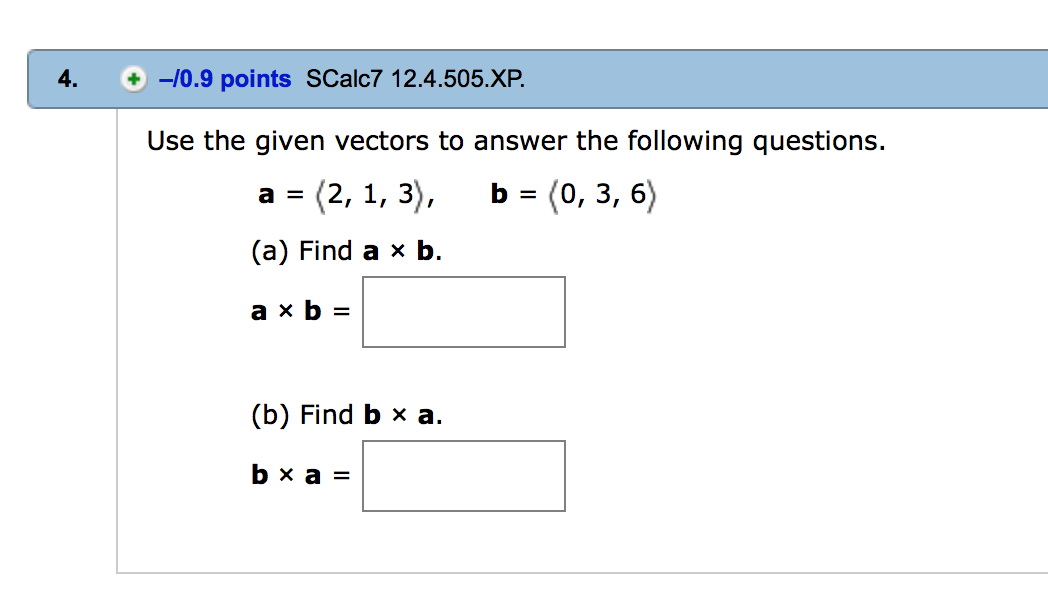Screen dimensions: 1048x612
Task: Click the bold a in the vector definition
Action: (265, 194)
